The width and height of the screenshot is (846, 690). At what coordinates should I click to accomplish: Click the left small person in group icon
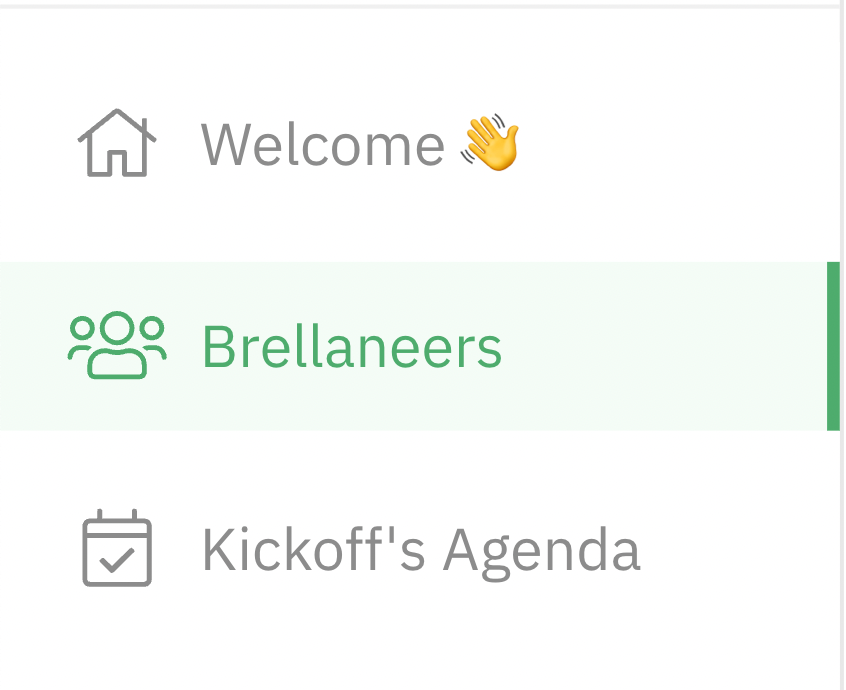[81, 338]
